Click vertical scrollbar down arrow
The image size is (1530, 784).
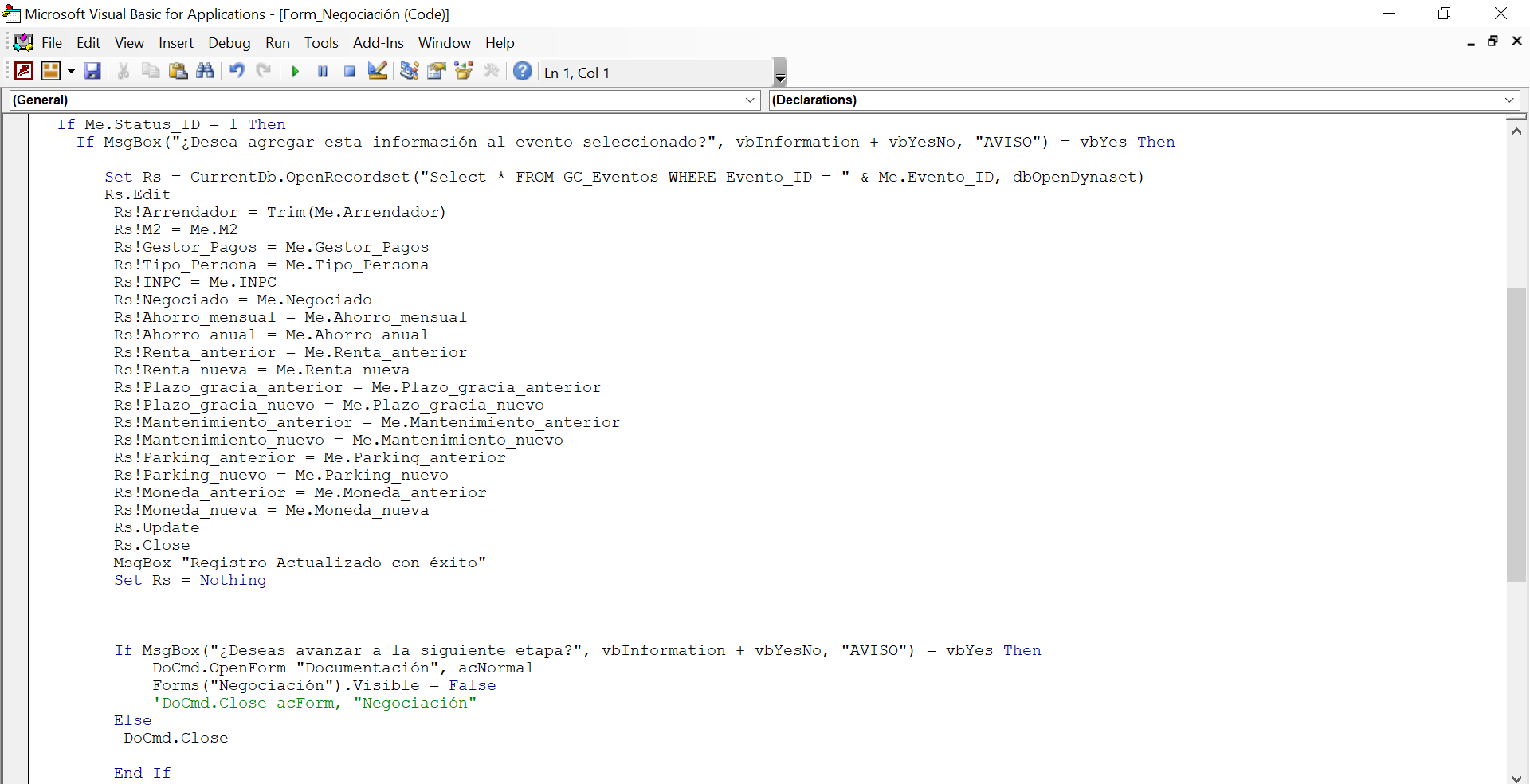pos(1516,778)
